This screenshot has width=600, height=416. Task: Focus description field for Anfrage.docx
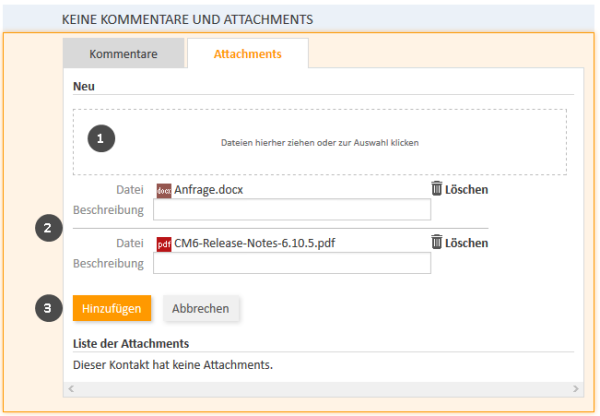pyautogui.click(x=292, y=209)
